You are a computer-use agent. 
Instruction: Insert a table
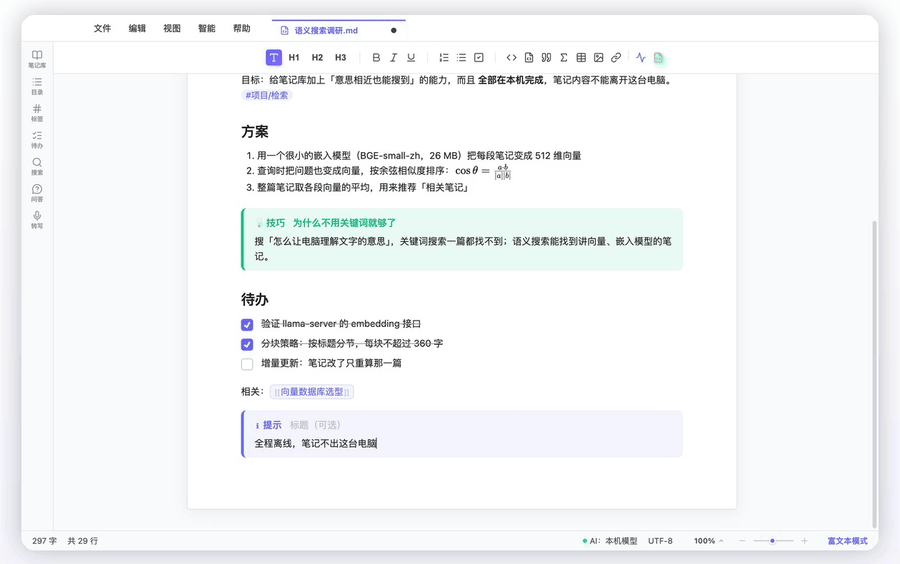click(x=581, y=57)
